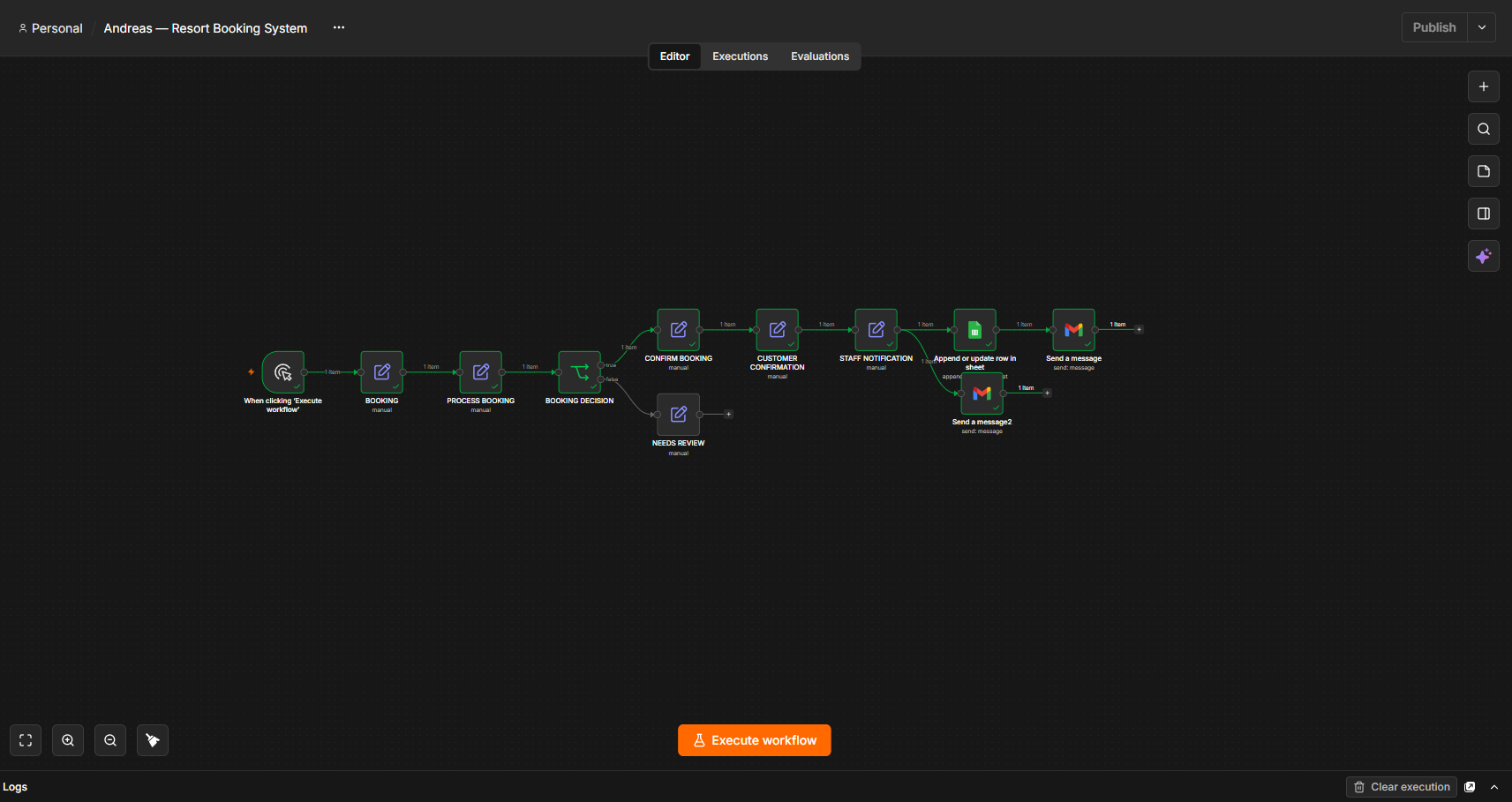Screen dimensions: 1512x802
Task: Select the BOOKING node
Action: coord(382,372)
